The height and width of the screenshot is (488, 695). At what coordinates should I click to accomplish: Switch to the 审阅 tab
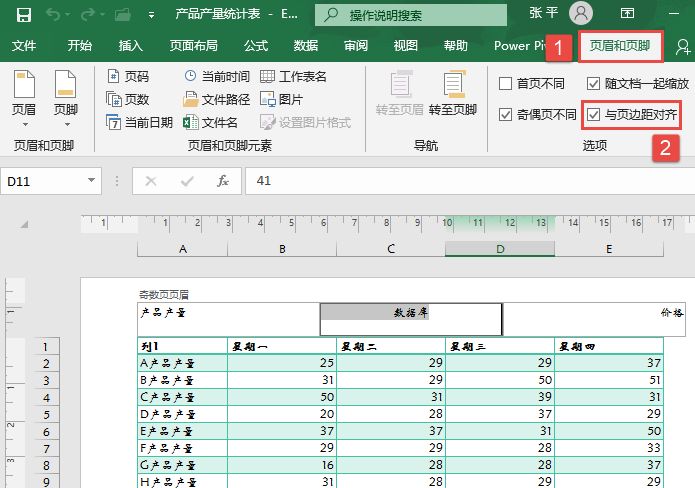pos(356,46)
